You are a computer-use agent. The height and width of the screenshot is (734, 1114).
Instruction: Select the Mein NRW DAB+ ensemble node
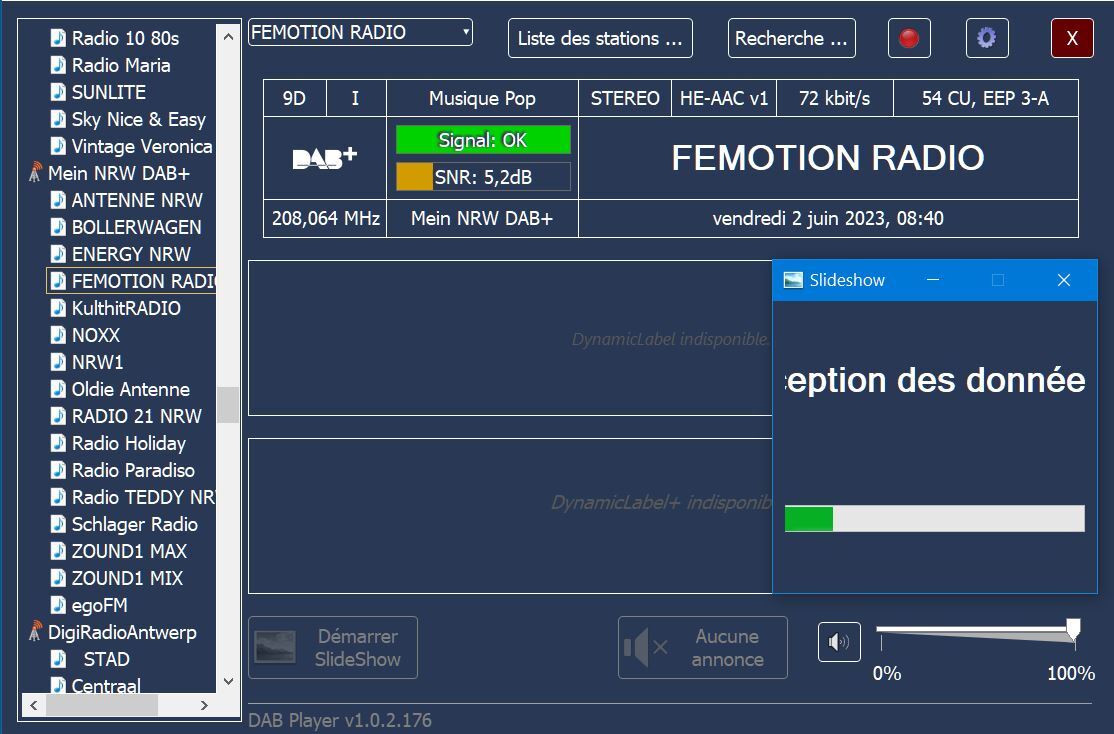[x=119, y=173]
